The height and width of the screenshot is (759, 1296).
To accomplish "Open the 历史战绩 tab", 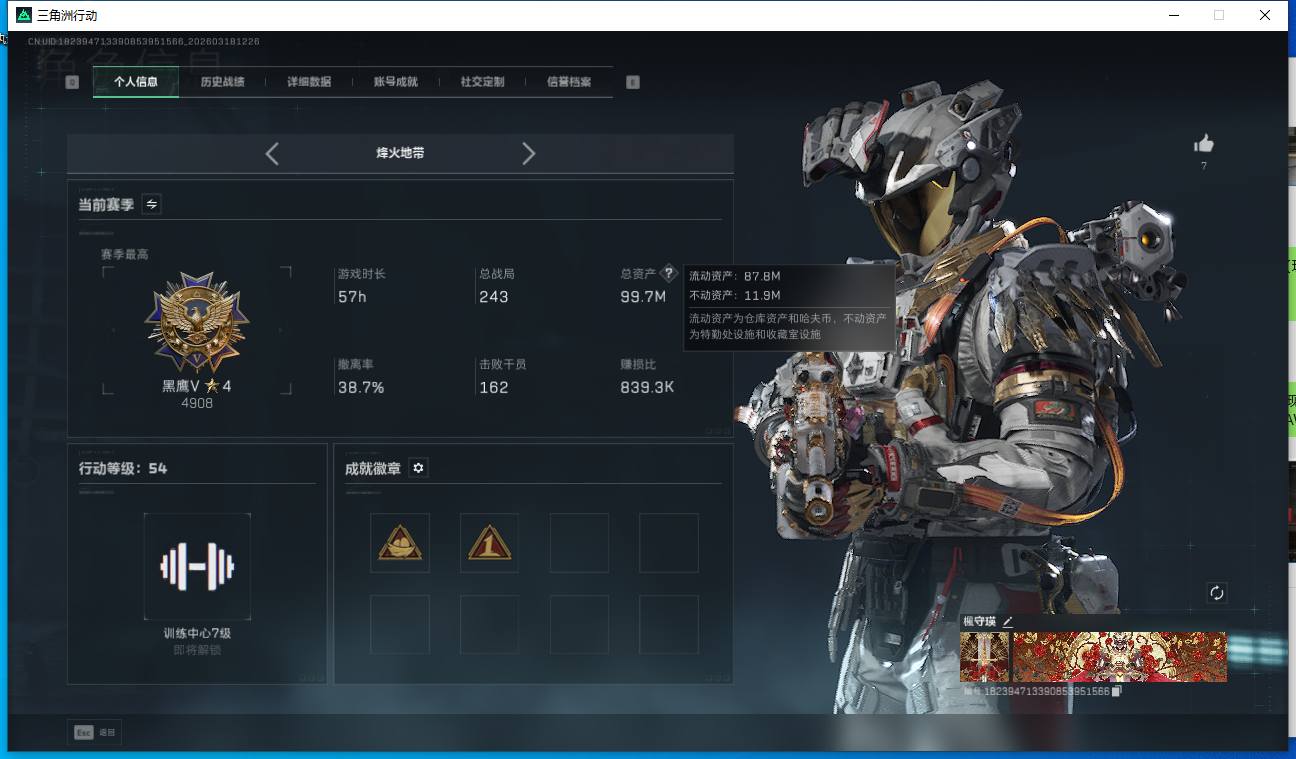I will [x=222, y=82].
